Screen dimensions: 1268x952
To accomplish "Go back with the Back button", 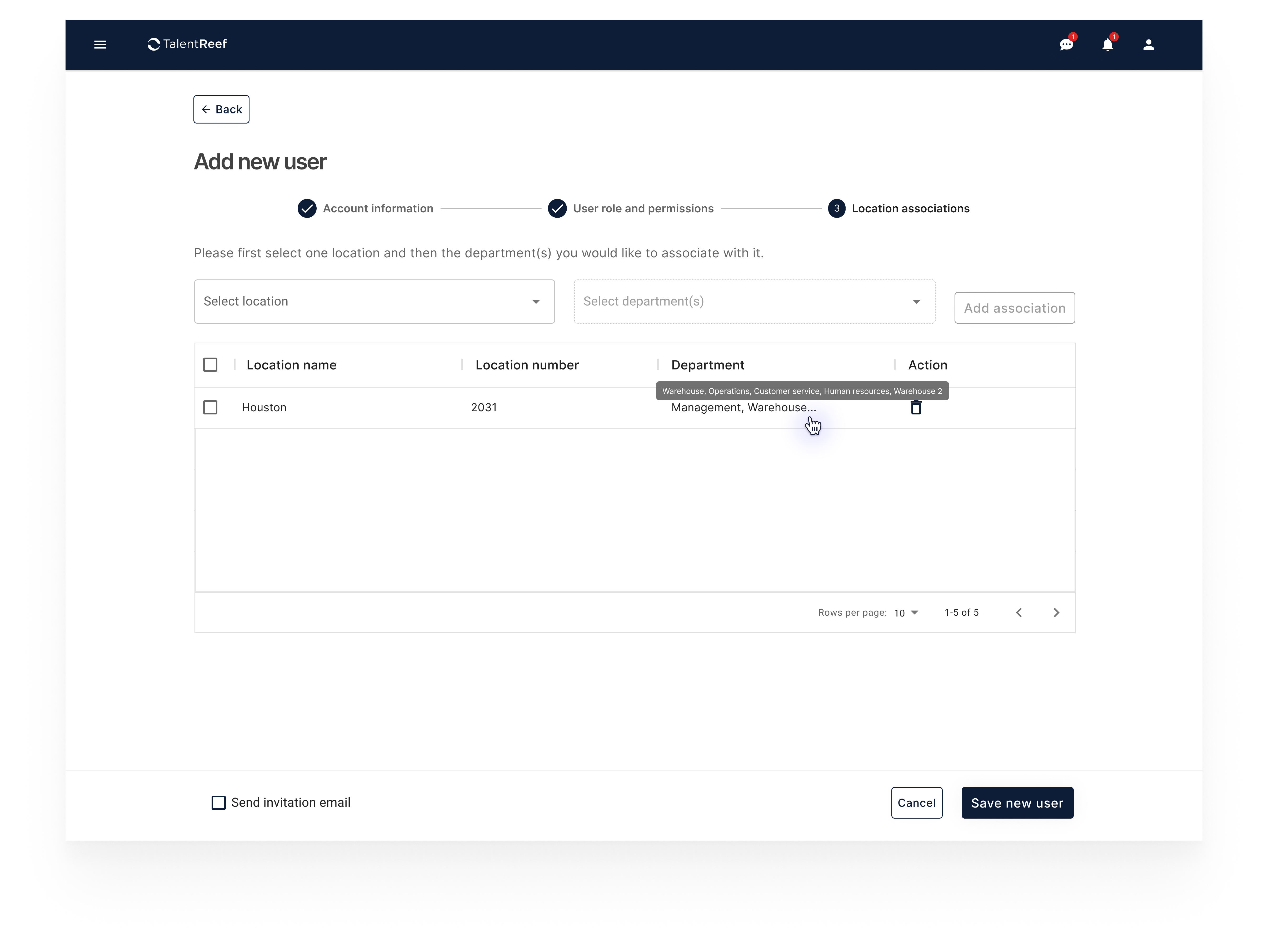I will (221, 109).
